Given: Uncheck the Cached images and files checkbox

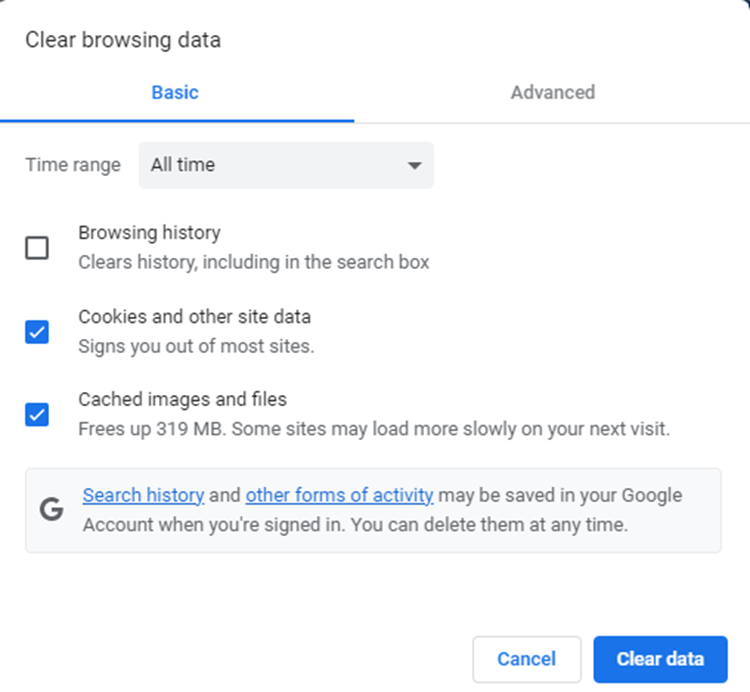Looking at the screenshot, I should [37, 414].
